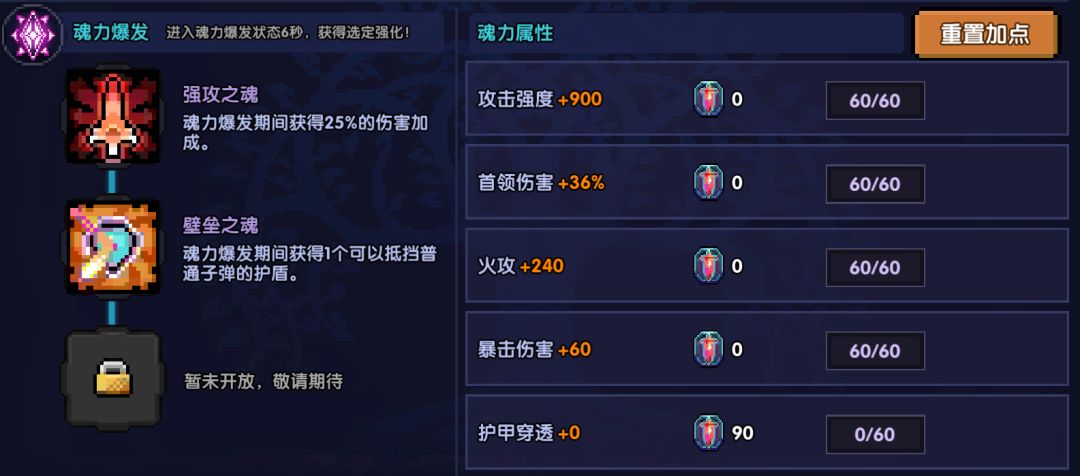Click the 60/60 box for 暴击伤害
The height and width of the screenshot is (476, 1080).
(x=875, y=351)
